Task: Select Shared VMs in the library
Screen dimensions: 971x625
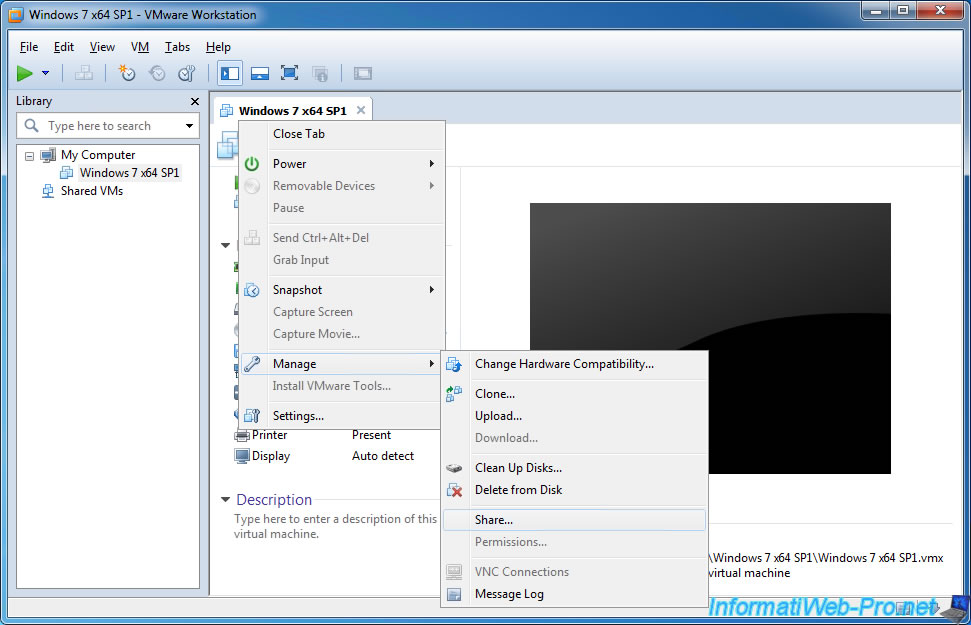Action: pos(92,191)
